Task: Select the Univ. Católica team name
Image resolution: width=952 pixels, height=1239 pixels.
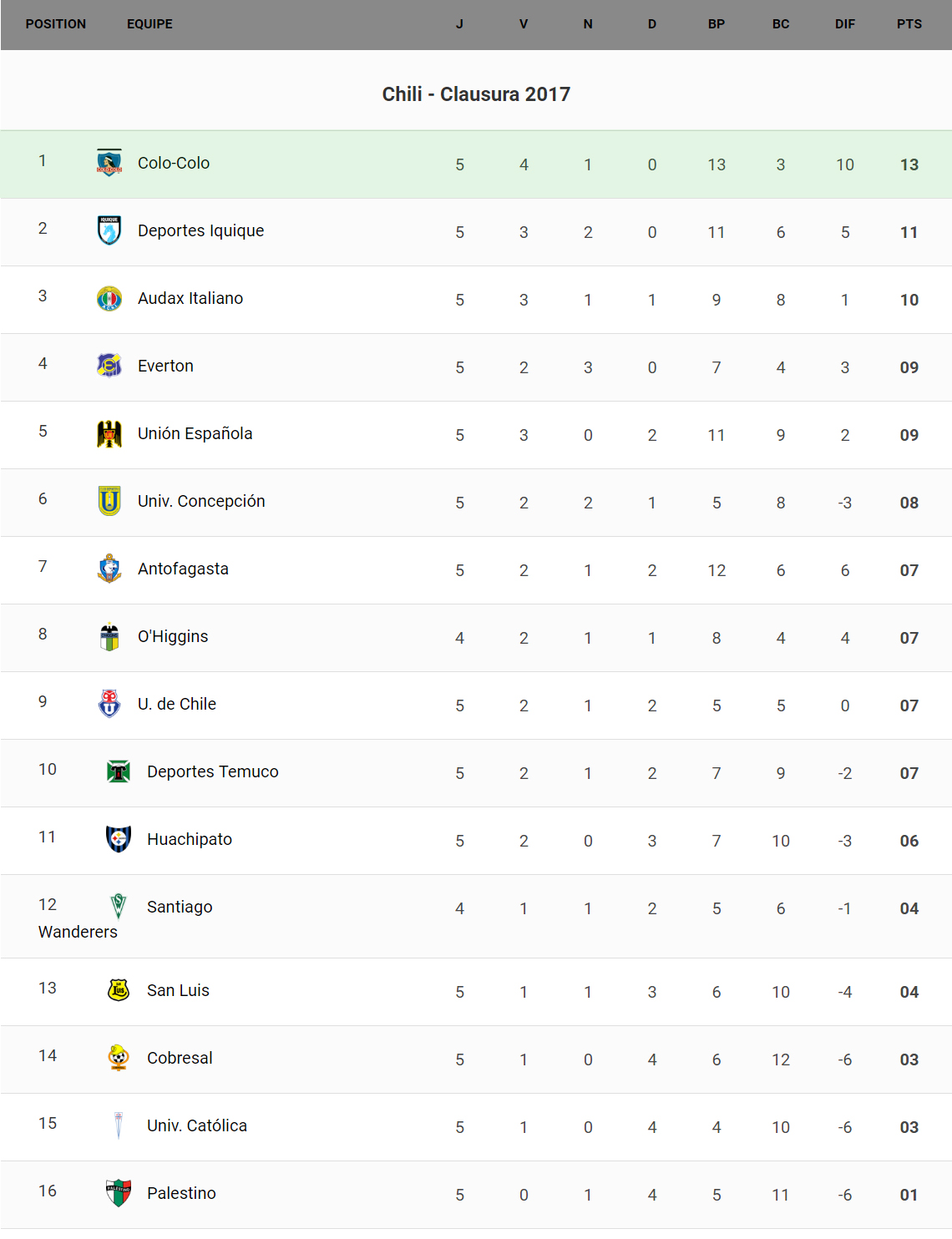Action: tap(197, 1125)
